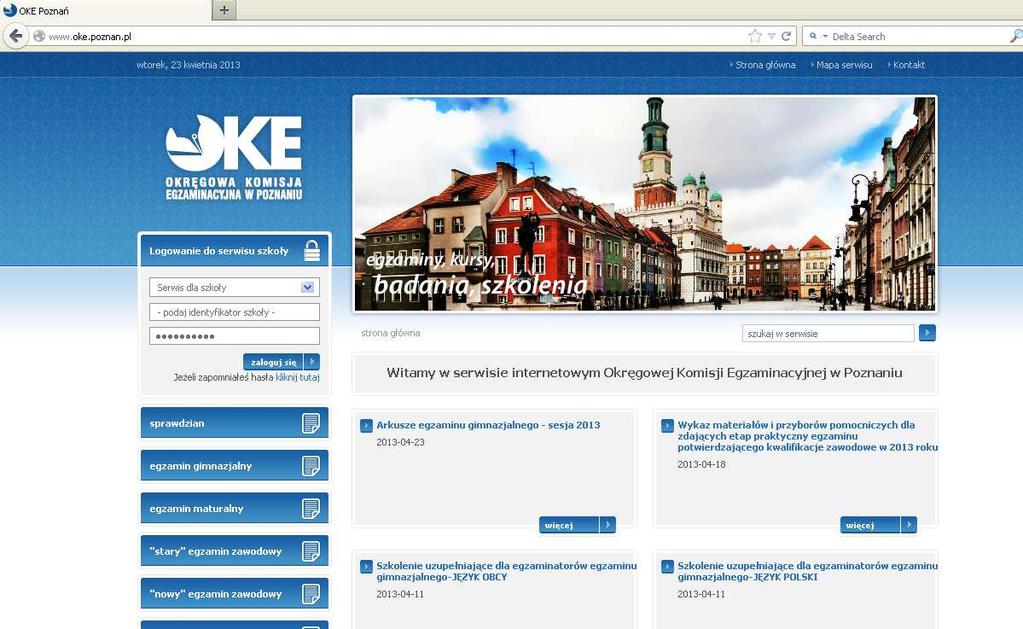The image size is (1023, 629).
Task: Click więcej under Arkusze egzaminu gimnazjalnego
Action: coord(568,525)
